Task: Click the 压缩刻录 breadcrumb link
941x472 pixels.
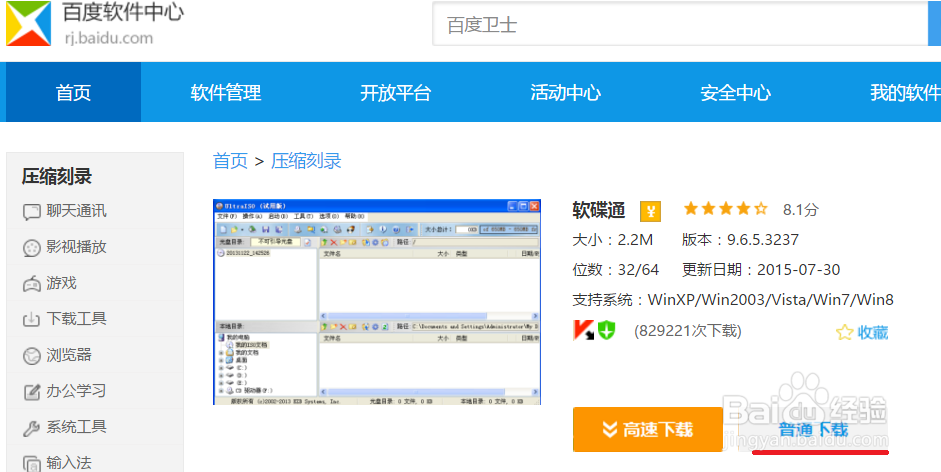Action: (306, 161)
